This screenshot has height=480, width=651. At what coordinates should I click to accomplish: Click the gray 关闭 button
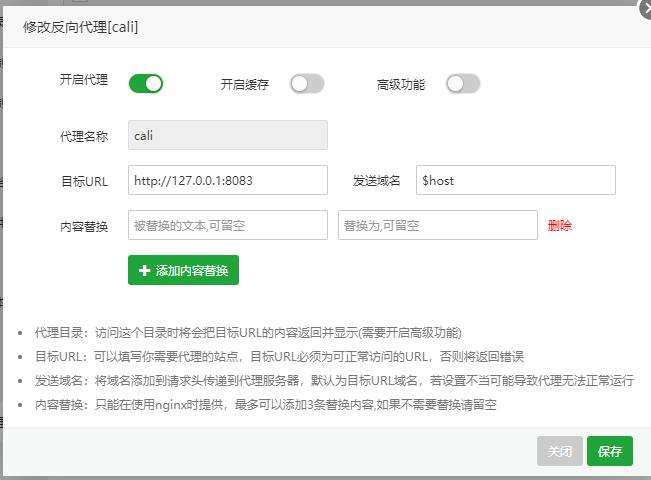560,451
